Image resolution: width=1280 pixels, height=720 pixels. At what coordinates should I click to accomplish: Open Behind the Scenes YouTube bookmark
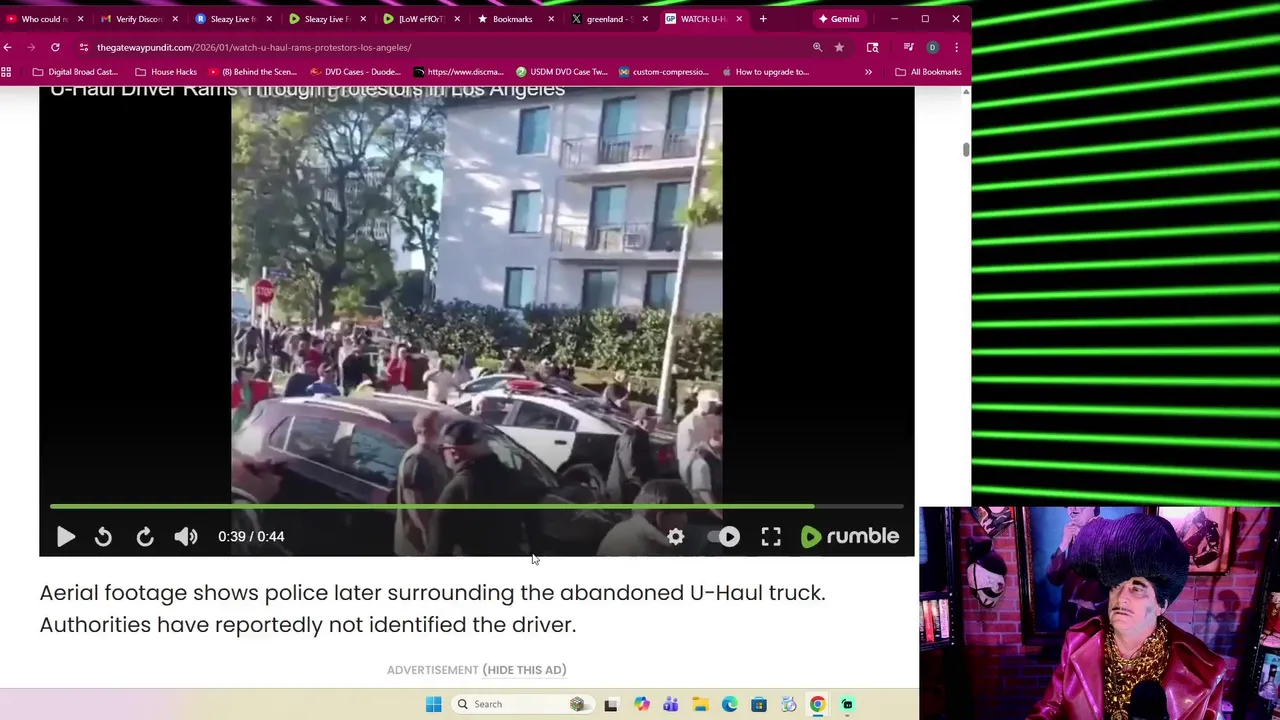point(251,72)
